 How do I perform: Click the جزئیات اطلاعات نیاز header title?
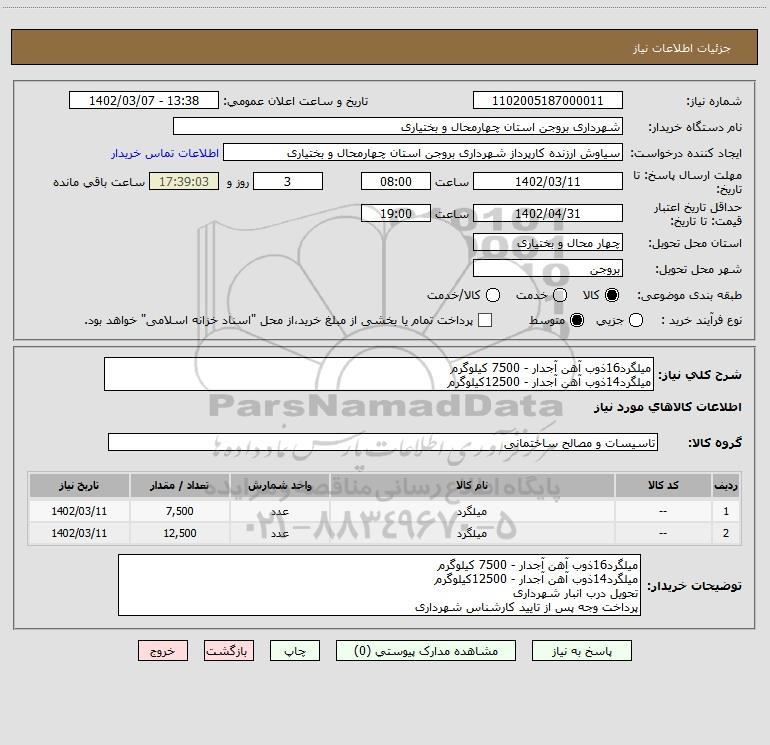coord(681,48)
